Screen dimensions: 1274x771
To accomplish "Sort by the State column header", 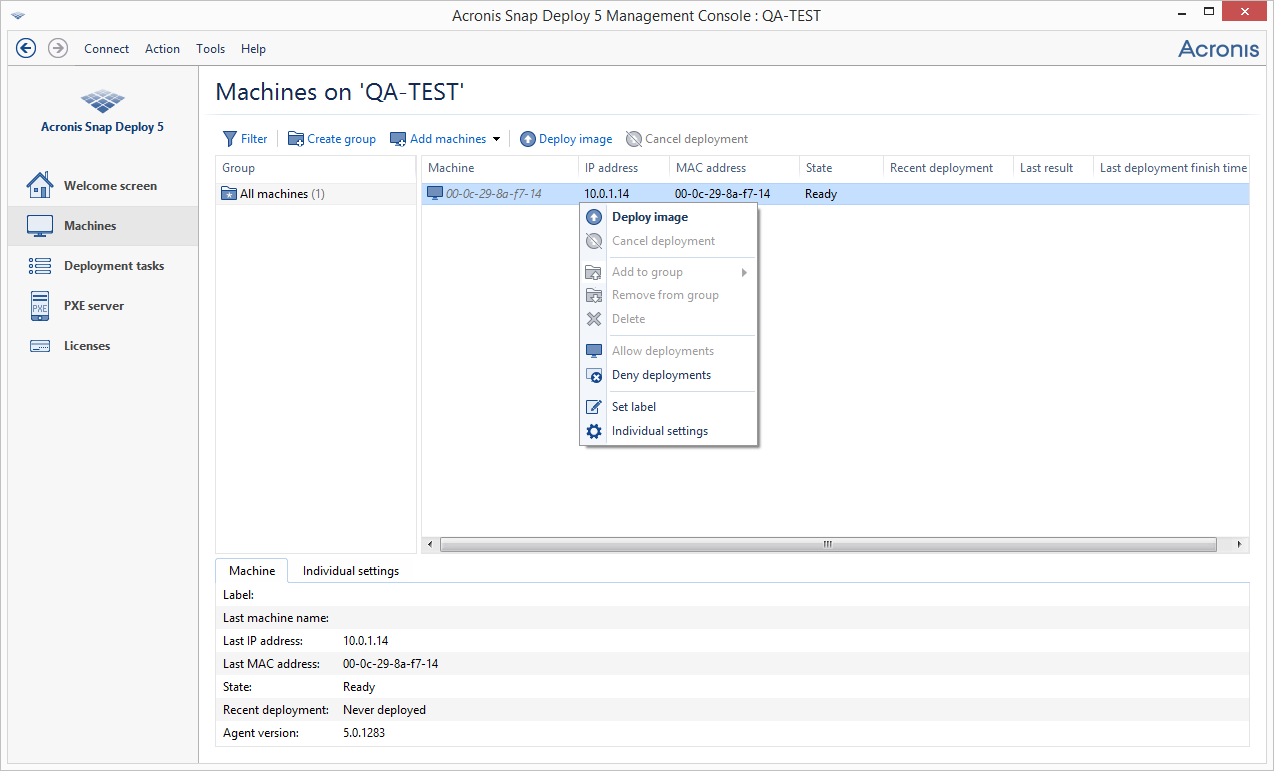I will coord(819,168).
